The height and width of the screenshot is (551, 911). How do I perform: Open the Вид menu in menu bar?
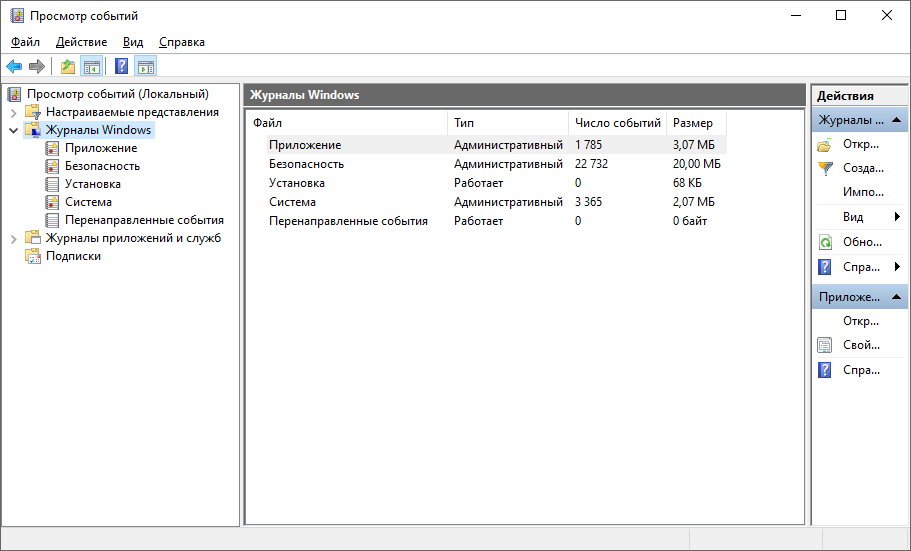[x=133, y=42]
